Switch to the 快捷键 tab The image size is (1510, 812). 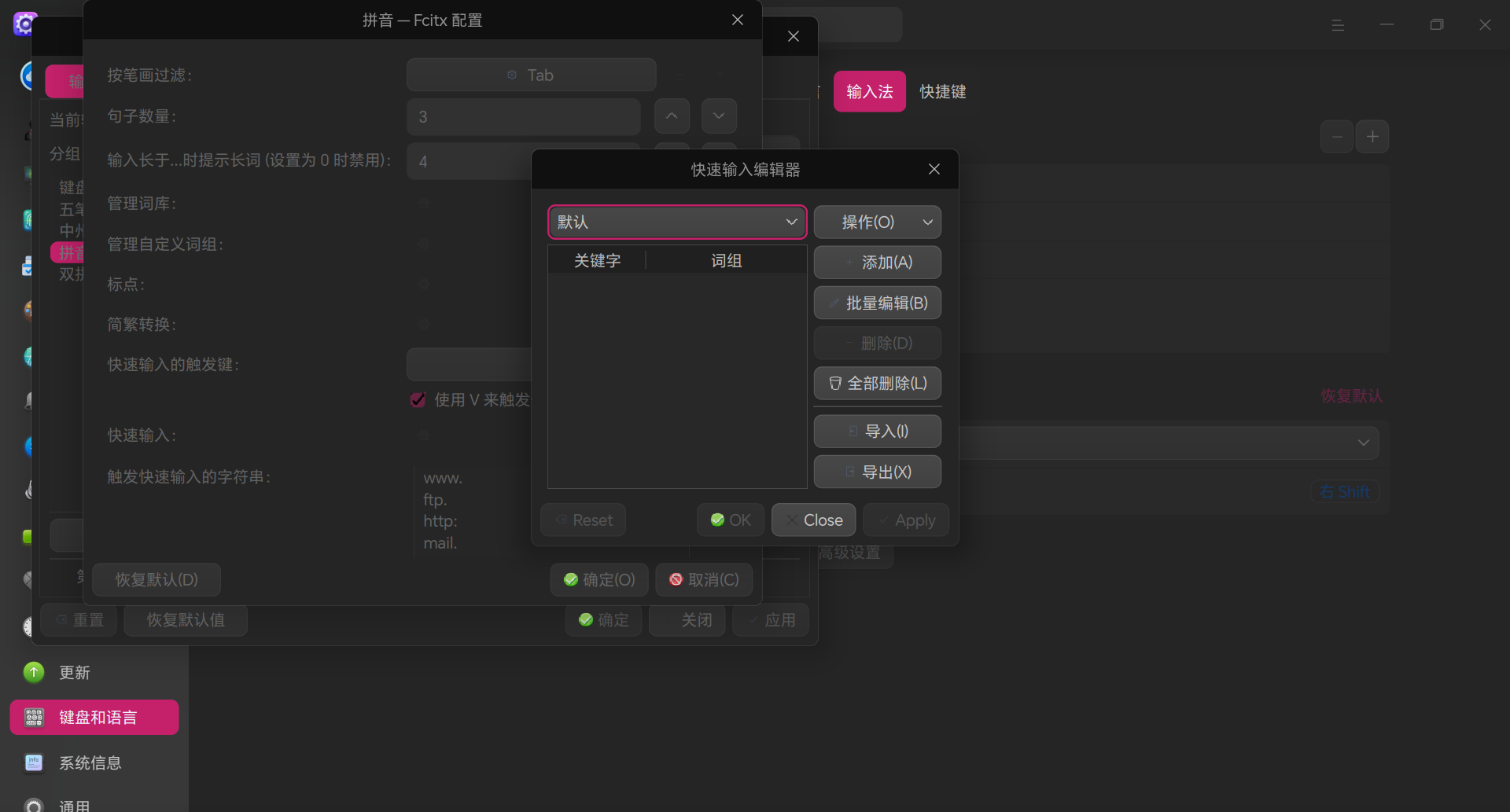tap(943, 92)
